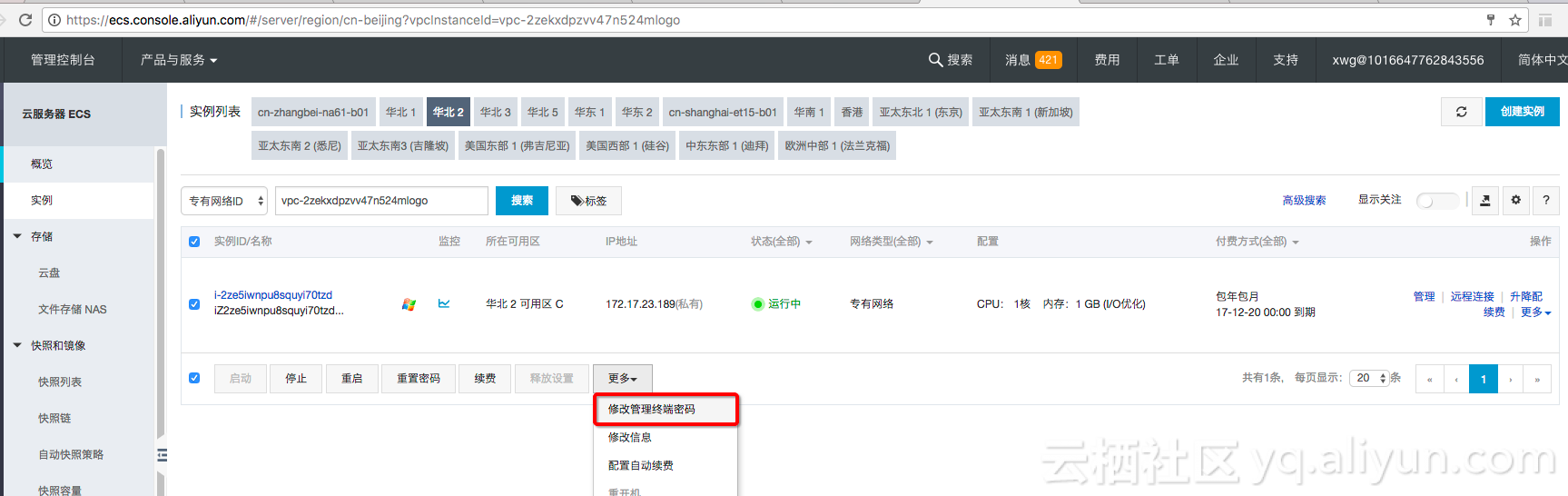The width and height of the screenshot is (1568, 496).
Task: Open search via magnifier icon in top bar
Action: point(935,60)
